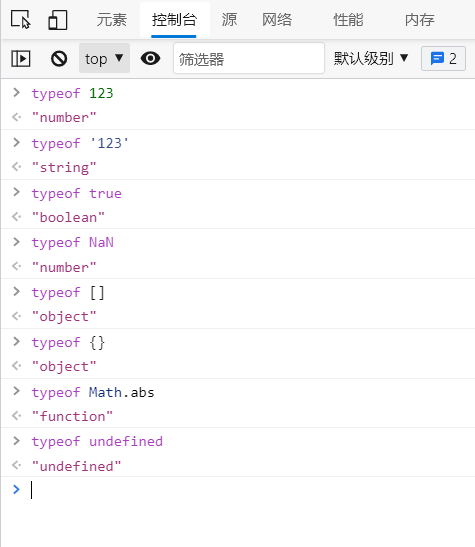Open the 2 issues message badge
This screenshot has height=547, width=475.
pyautogui.click(x=443, y=59)
